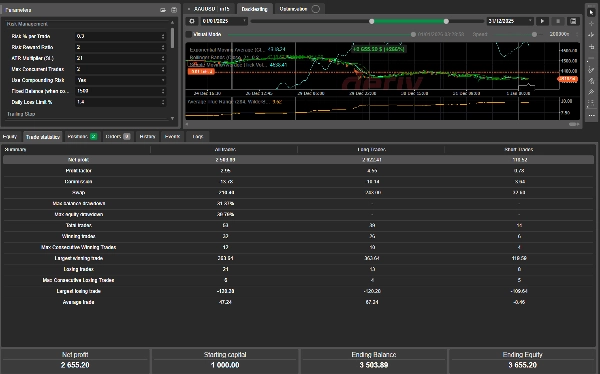Image resolution: width=600 pixels, height=374 pixels.
Task: Open the Positions tab
Action: click(82, 137)
